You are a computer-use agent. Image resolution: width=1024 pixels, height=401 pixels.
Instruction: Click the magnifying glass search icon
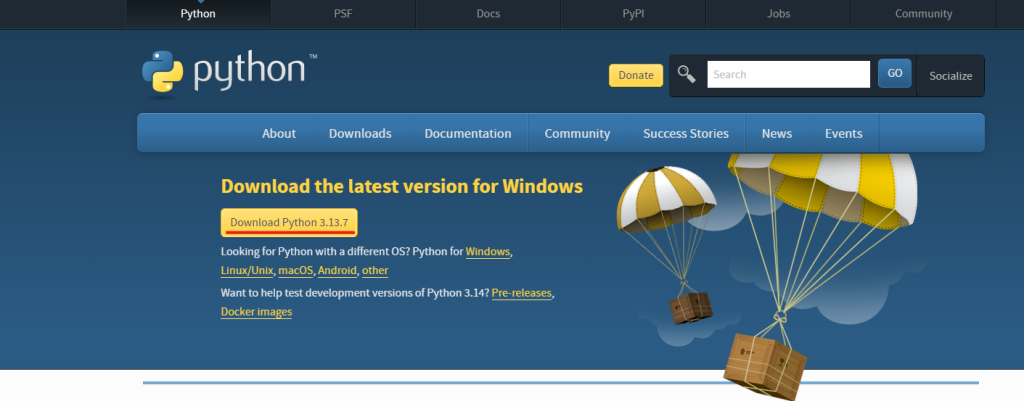click(x=686, y=74)
